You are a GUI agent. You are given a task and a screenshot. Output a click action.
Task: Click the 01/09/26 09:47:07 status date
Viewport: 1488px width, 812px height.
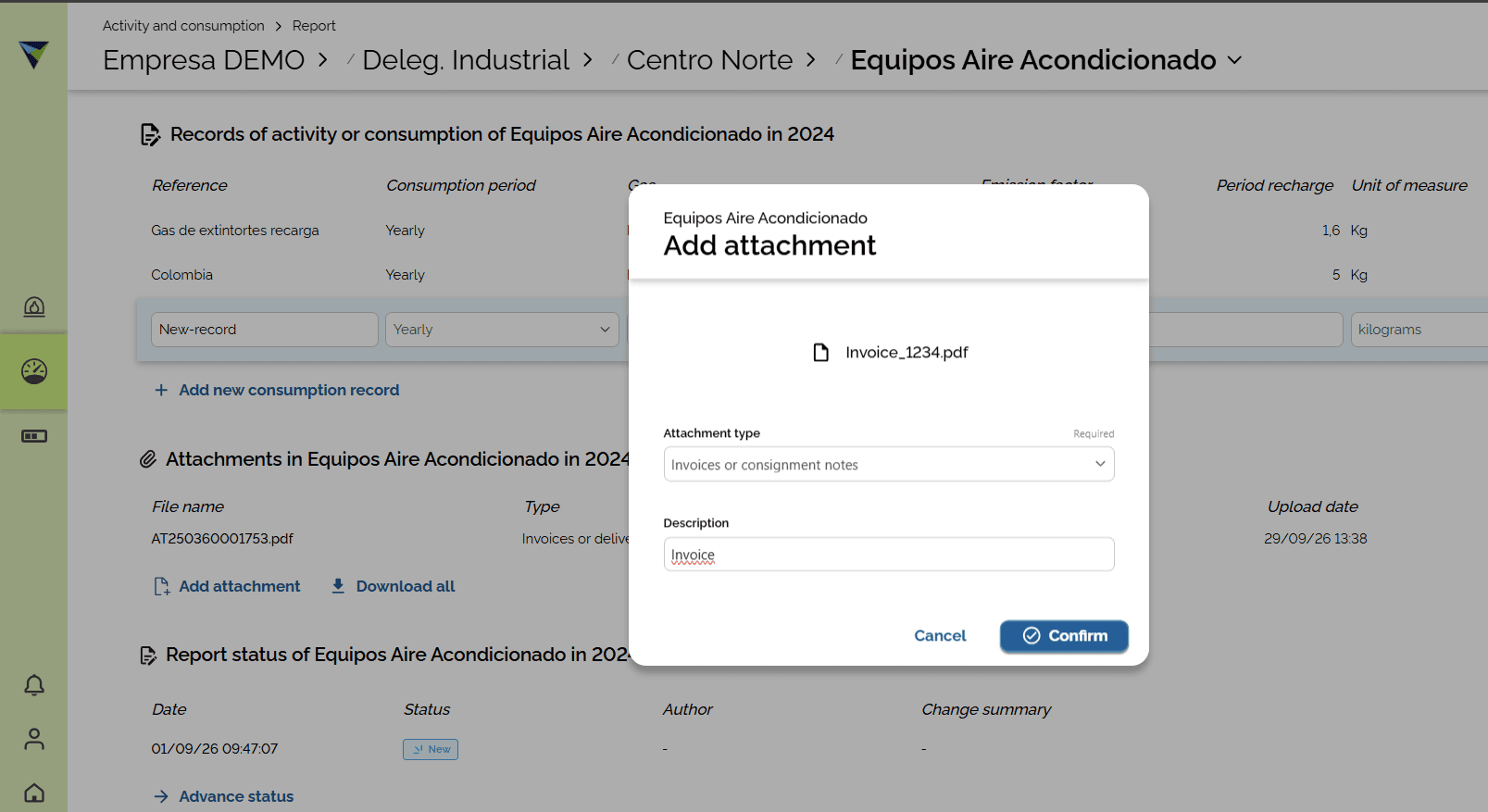(x=215, y=749)
